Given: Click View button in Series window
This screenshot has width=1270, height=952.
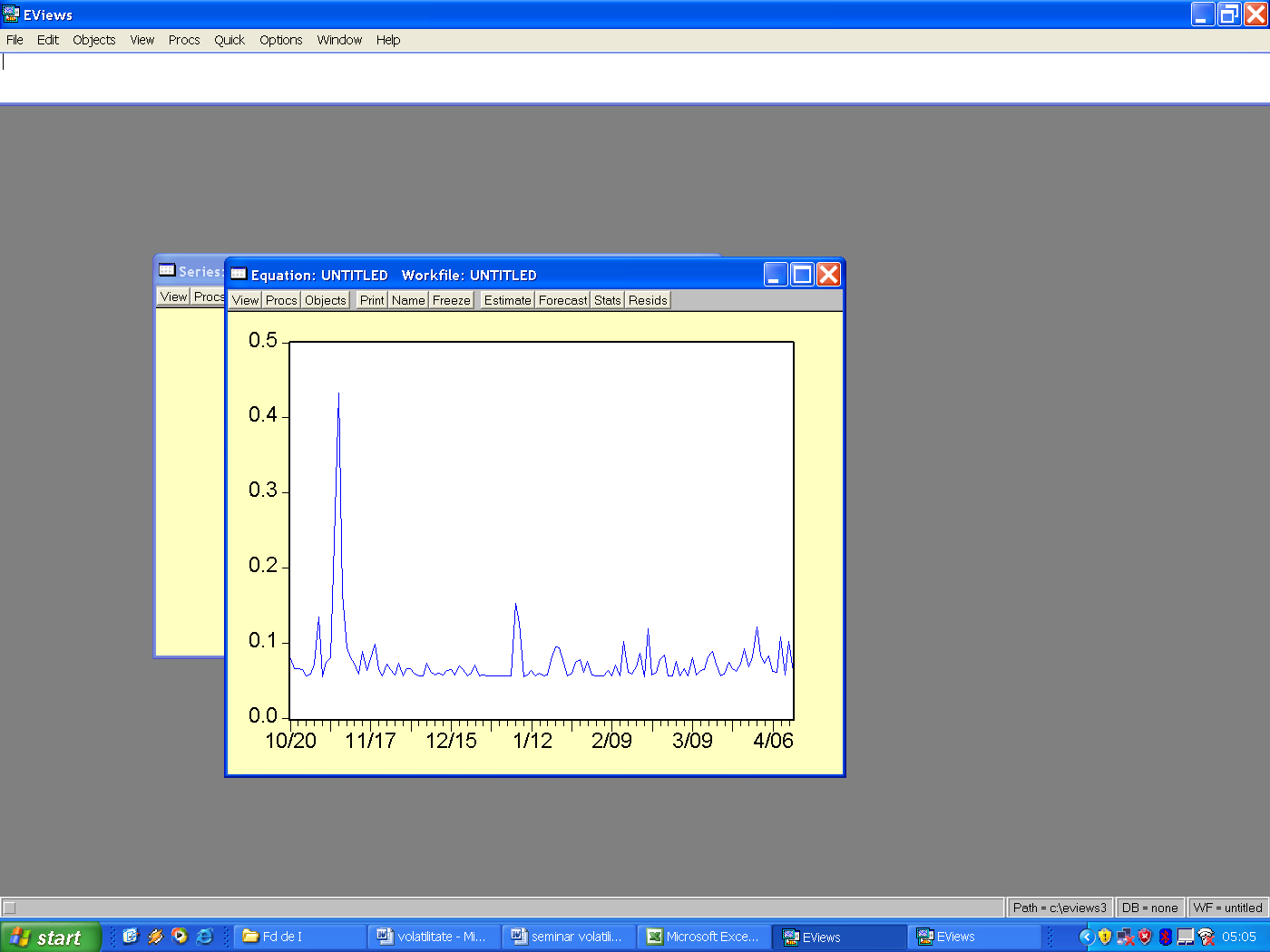Looking at the screenshot, I should tap(173, 296).
